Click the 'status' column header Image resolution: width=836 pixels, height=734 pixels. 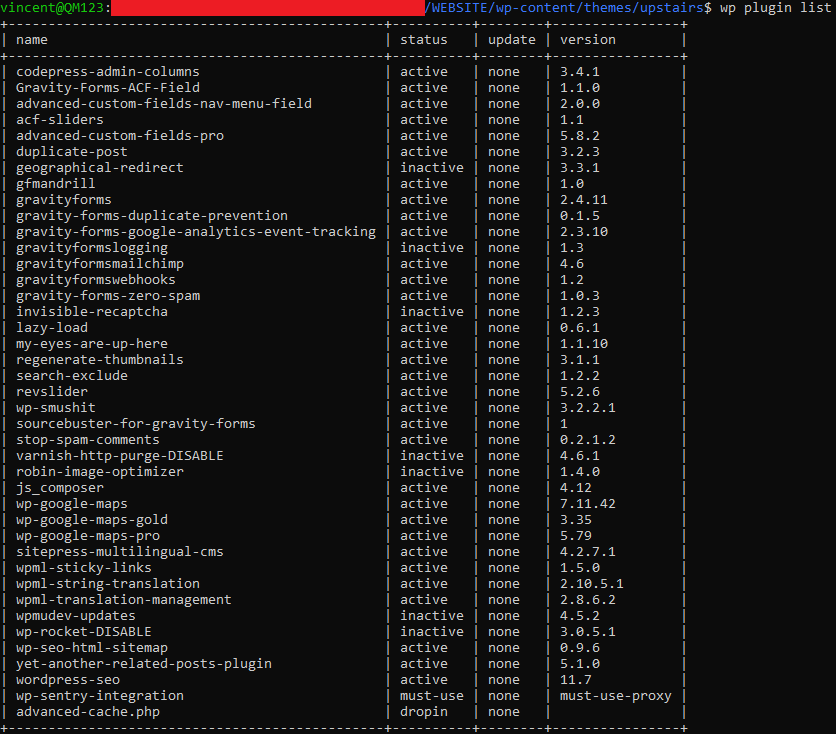[x=424, y=40]
